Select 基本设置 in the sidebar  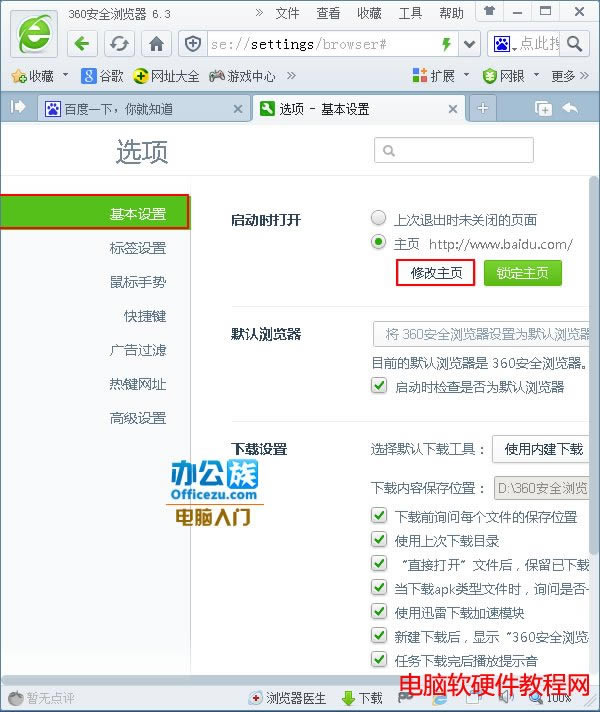tap(94, 213)
